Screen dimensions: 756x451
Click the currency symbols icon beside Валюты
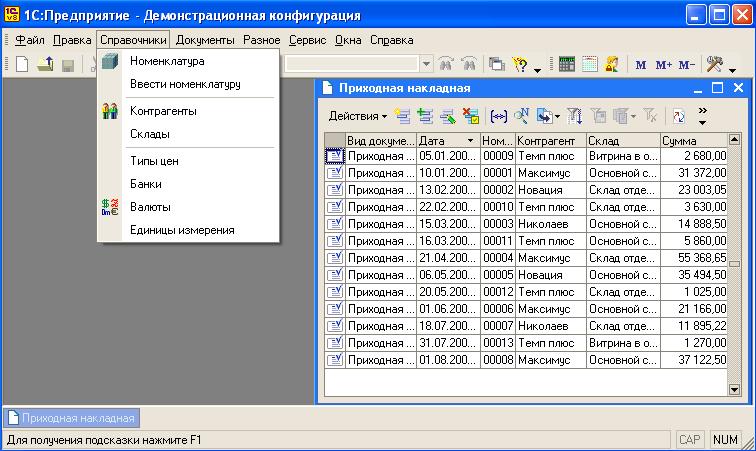(x=110, y=207)
